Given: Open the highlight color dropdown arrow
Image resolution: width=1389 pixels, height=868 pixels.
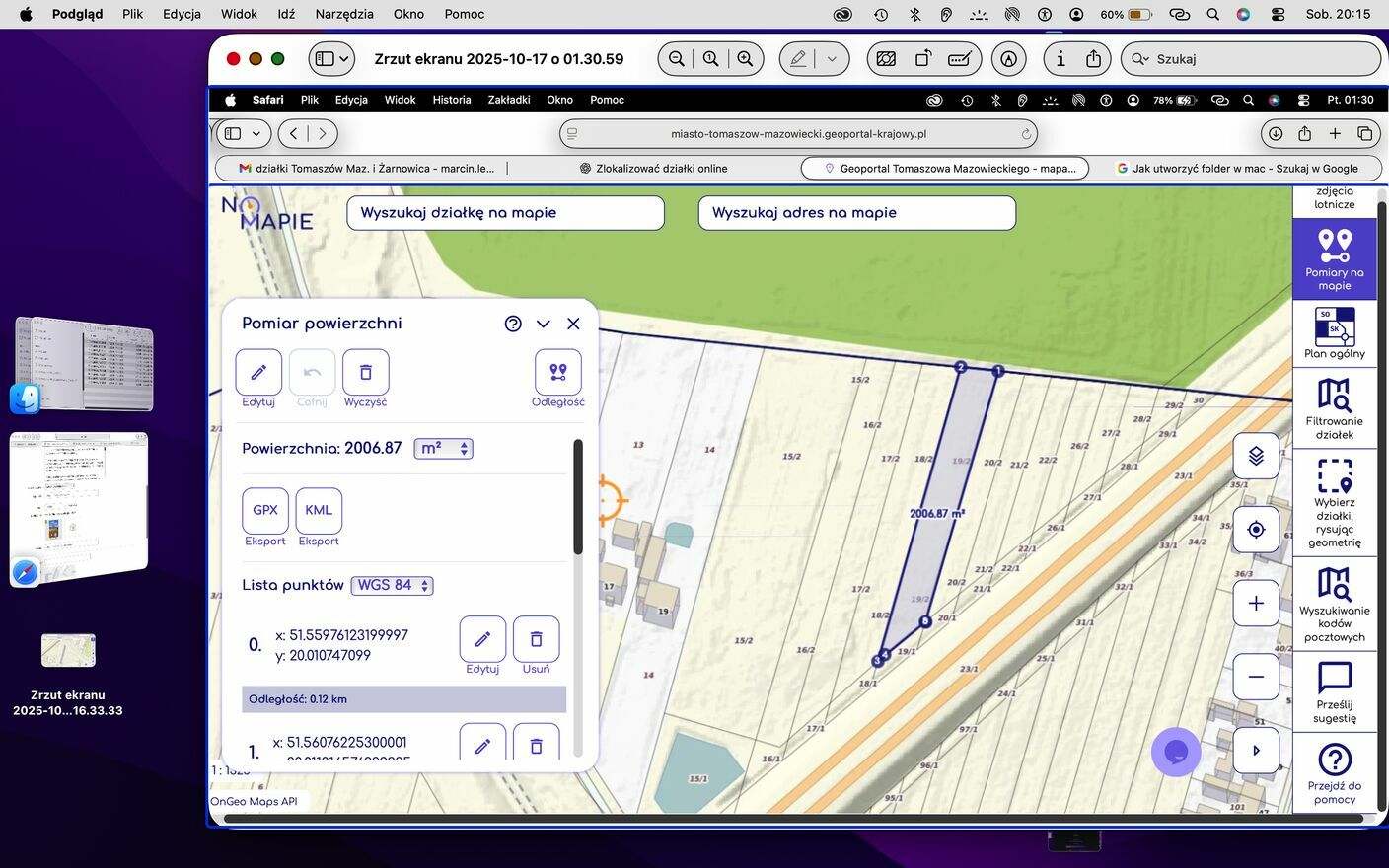Looking at the screenshot, I should pyautogui.click(x=832, y=59).
